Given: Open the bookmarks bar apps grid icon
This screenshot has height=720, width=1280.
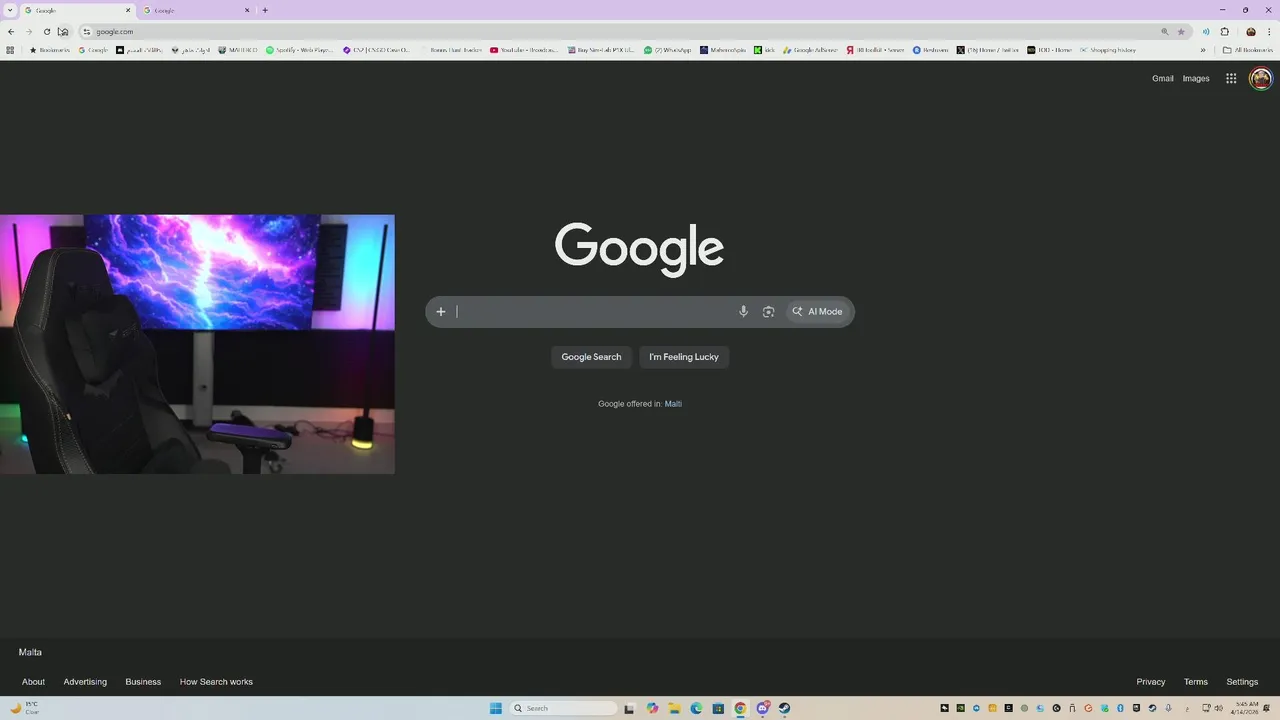Looking at the screenshot, I should [11, 50].
